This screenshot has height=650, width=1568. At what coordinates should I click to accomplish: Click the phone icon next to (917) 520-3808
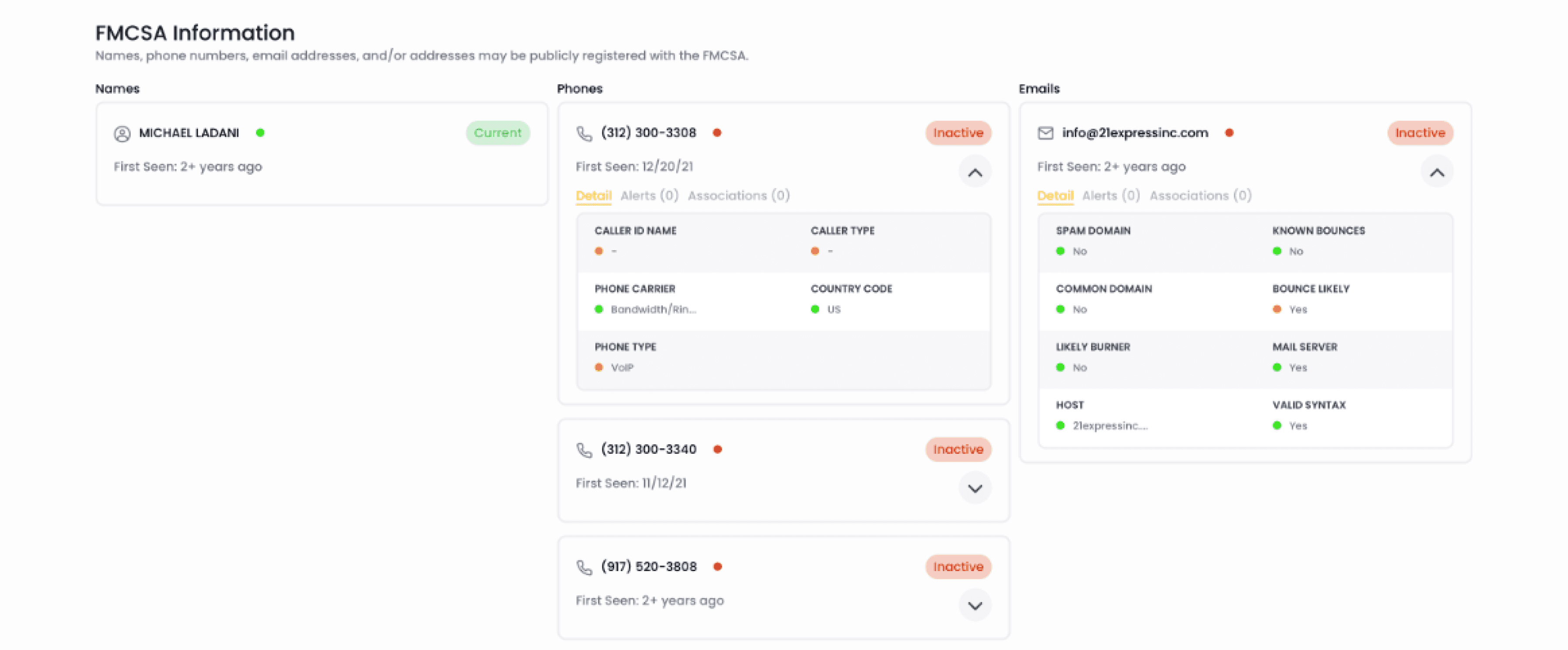[584, 567]
